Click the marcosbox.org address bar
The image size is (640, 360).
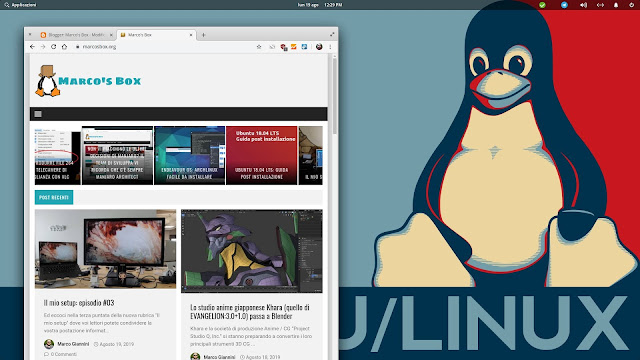(163, 47)
